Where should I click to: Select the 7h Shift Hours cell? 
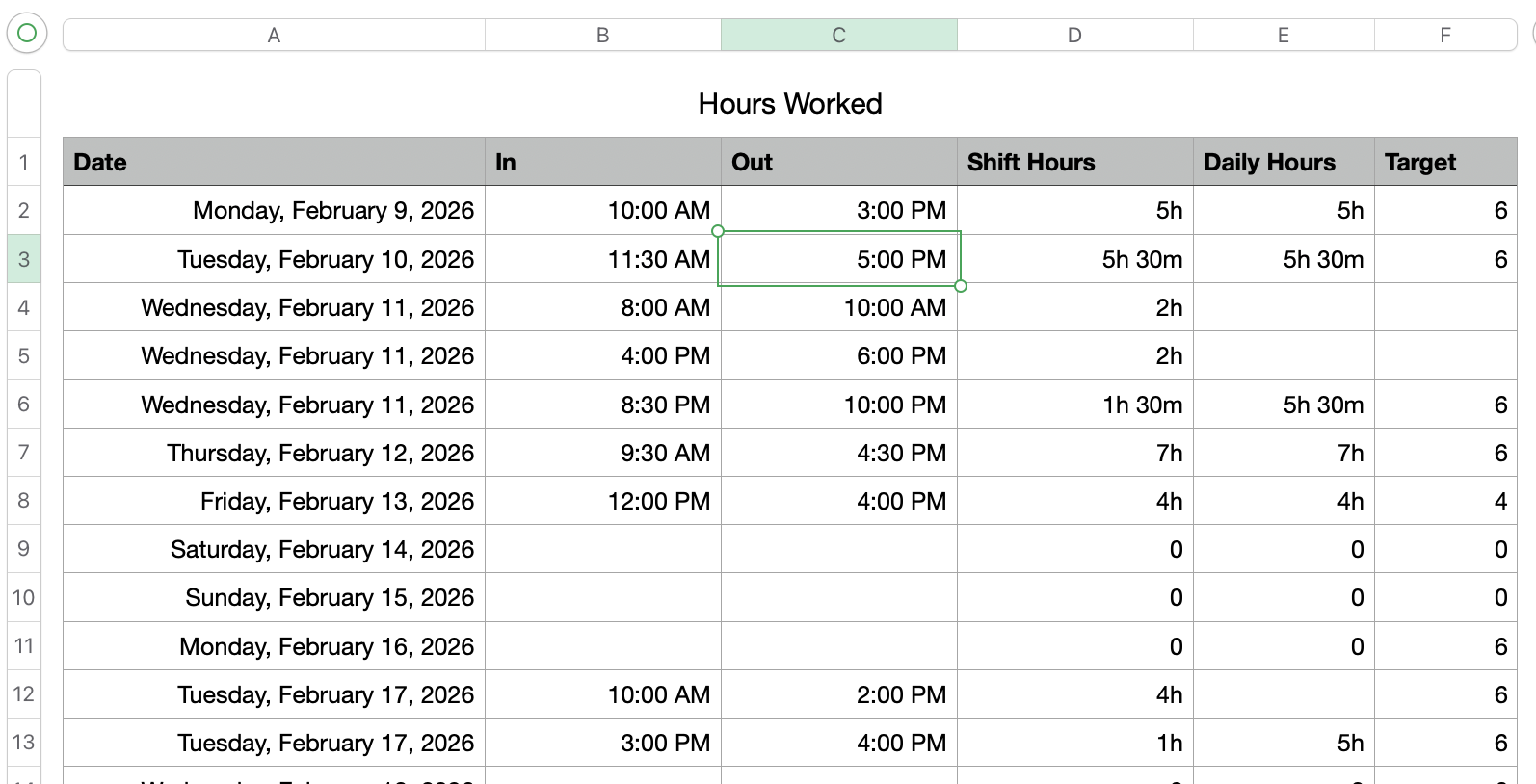tap(1074, 453)
